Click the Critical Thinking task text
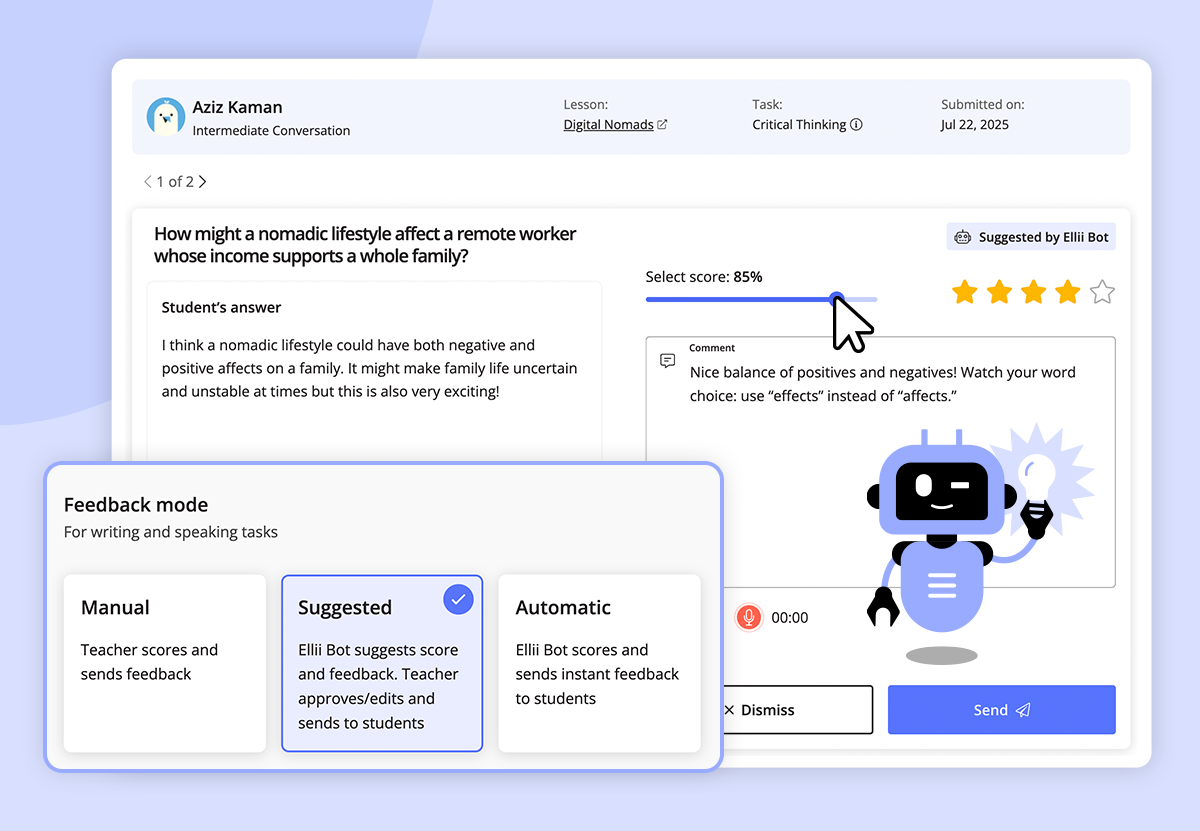 [x=799, y=125]
